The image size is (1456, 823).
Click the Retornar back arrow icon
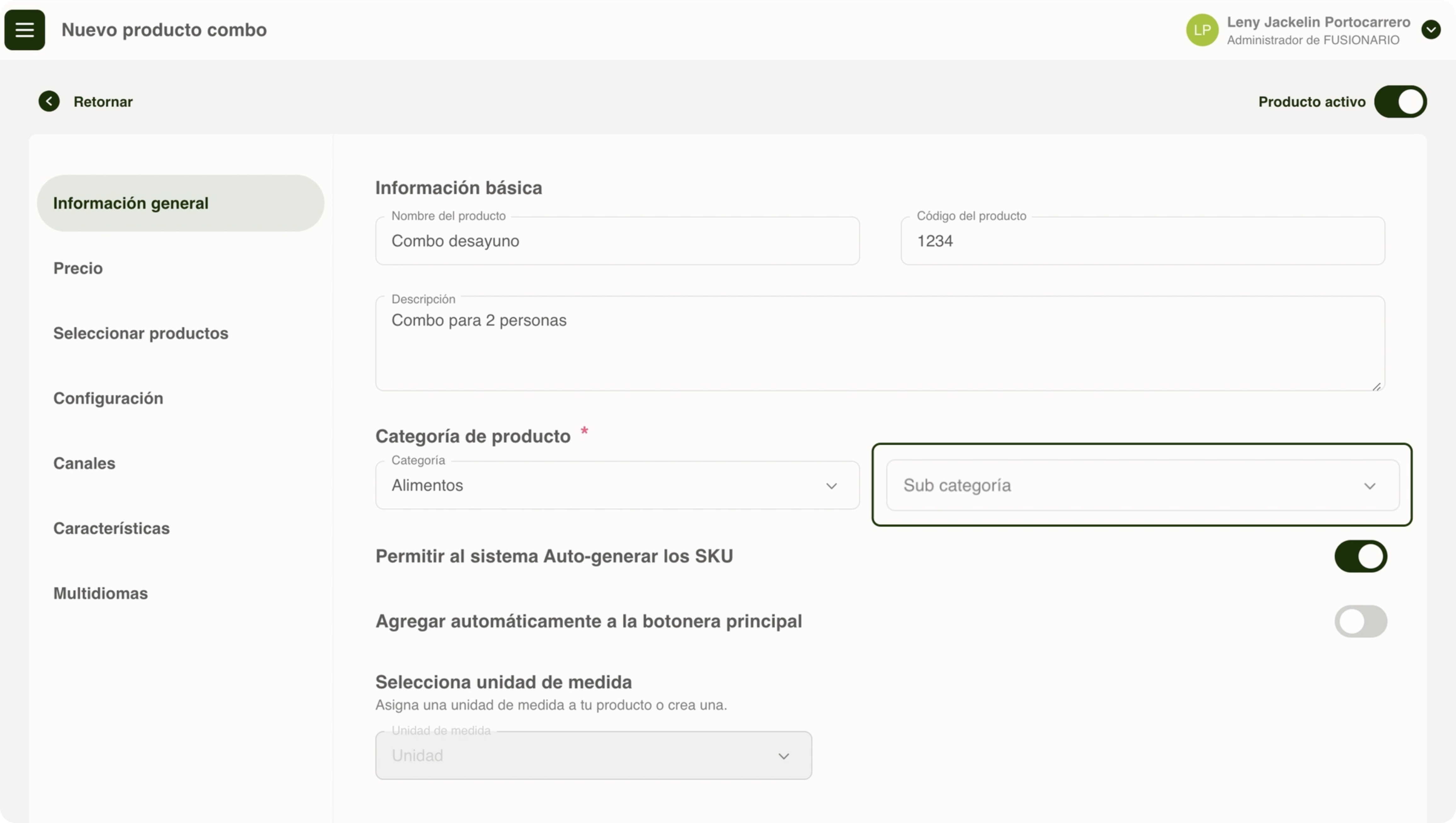(49, 101)
